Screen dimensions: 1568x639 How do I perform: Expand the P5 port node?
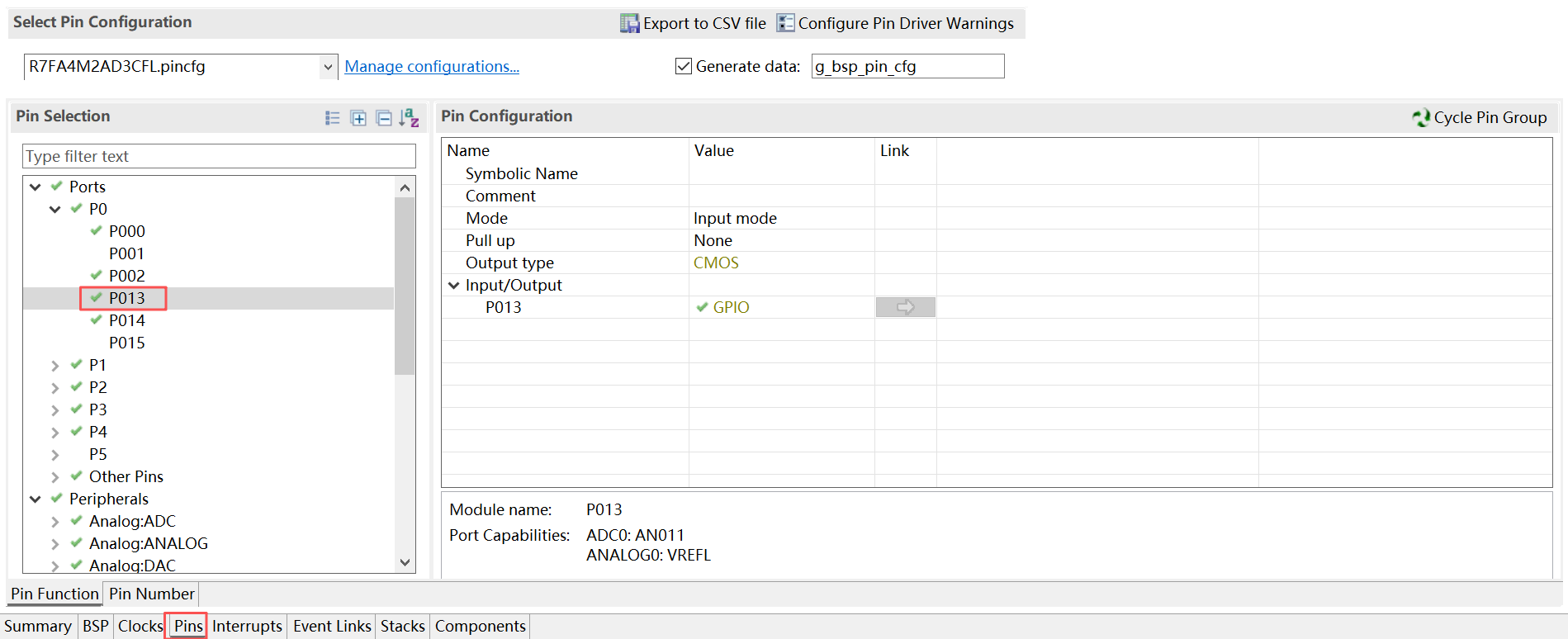pos(55,454)
